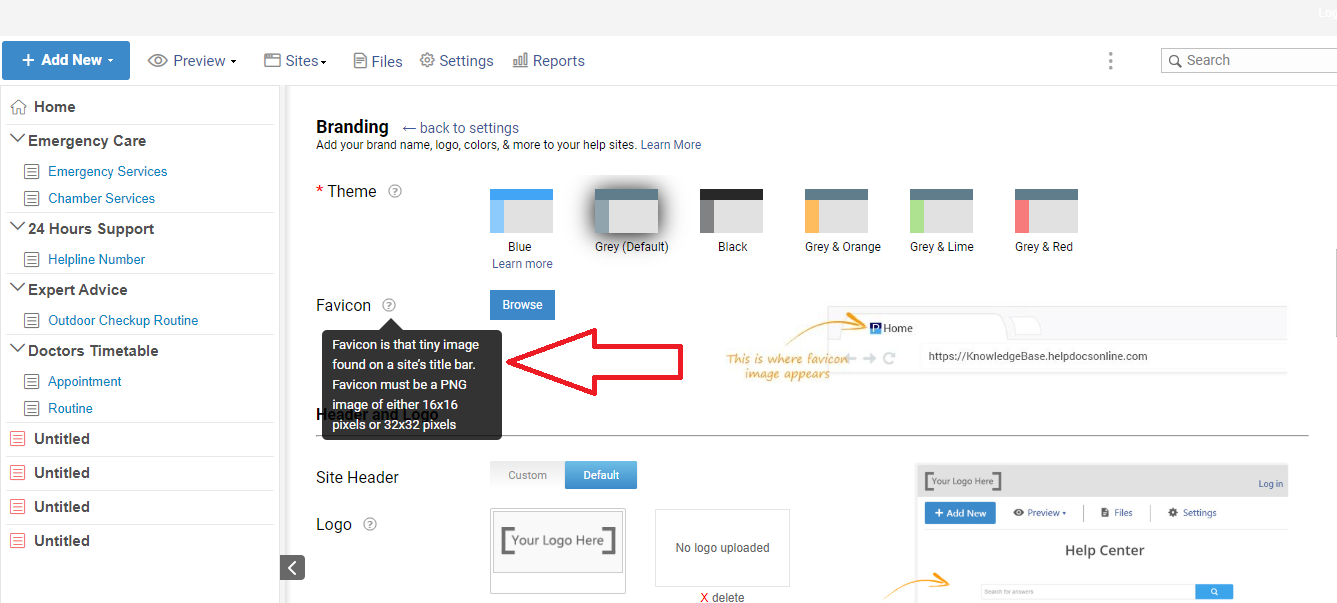
Task: Go to the Reports menu item
Action: [x=548, y=61]
